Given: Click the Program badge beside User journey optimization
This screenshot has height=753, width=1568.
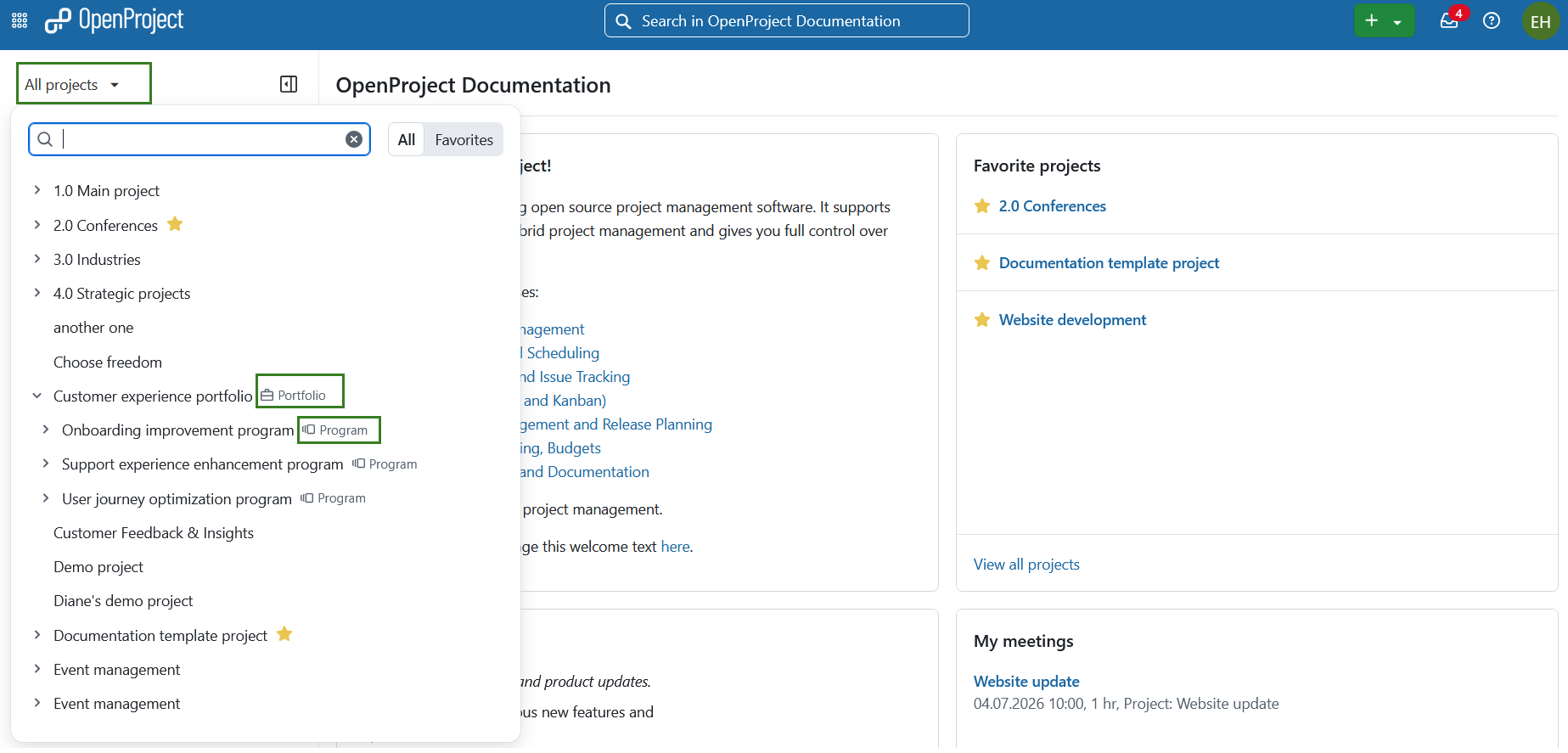Looking at the screenshot, I should (x=333, y=498).
